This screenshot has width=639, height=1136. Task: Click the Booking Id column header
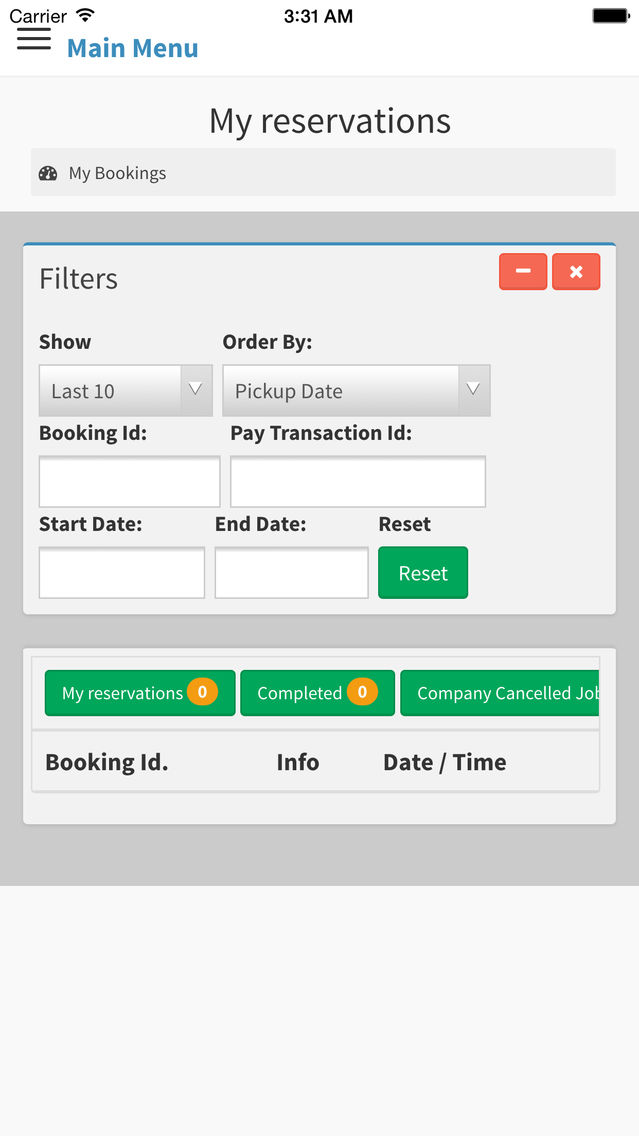(106, 762)
